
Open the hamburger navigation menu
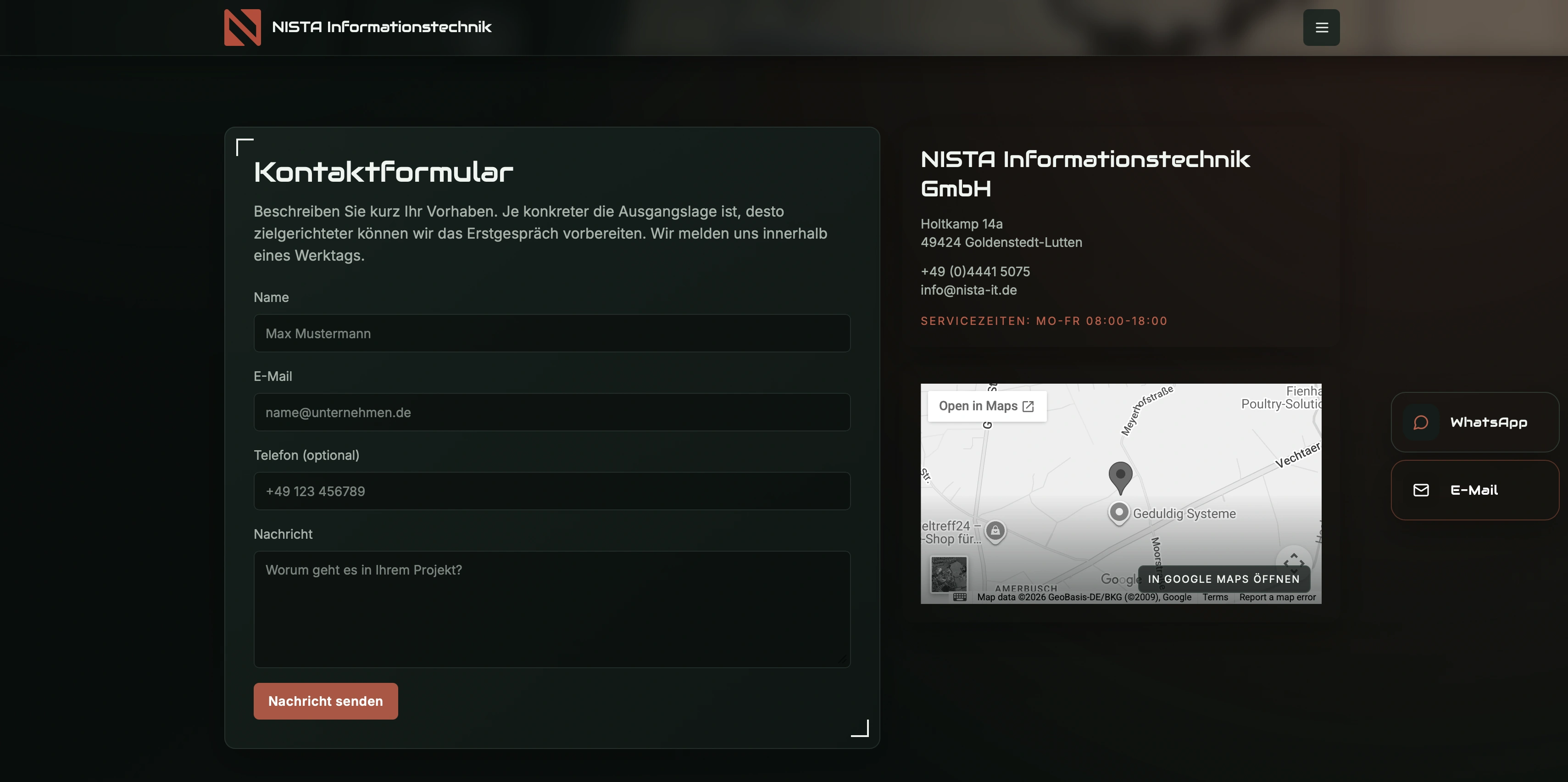point(1321,28)
